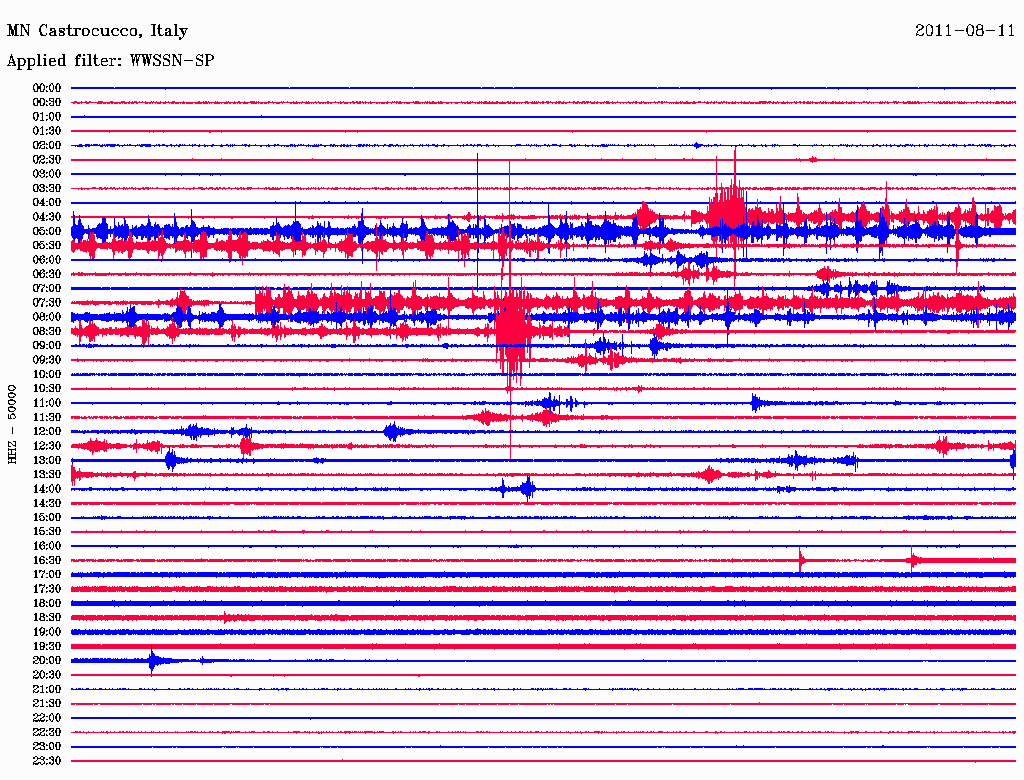
Task: Click the station title "MN Castrocucco, Italy"
Action: click(x=97, y=31)
